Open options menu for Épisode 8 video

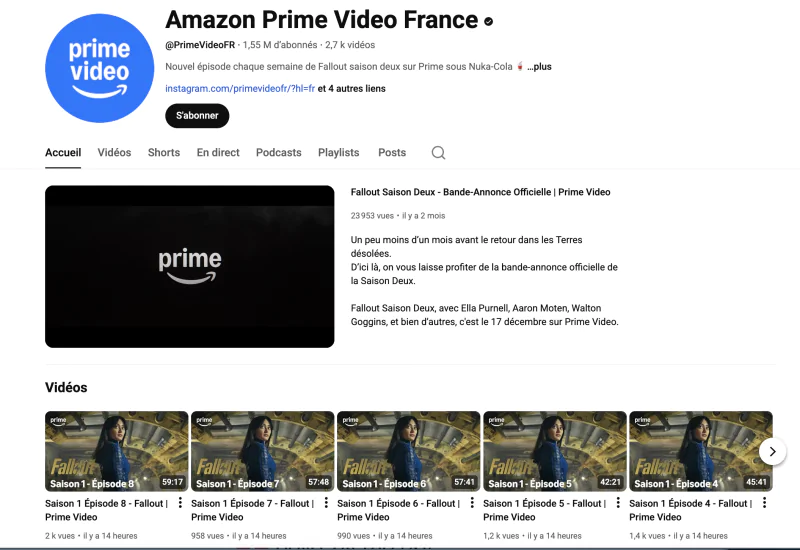[x=180, y=503]
